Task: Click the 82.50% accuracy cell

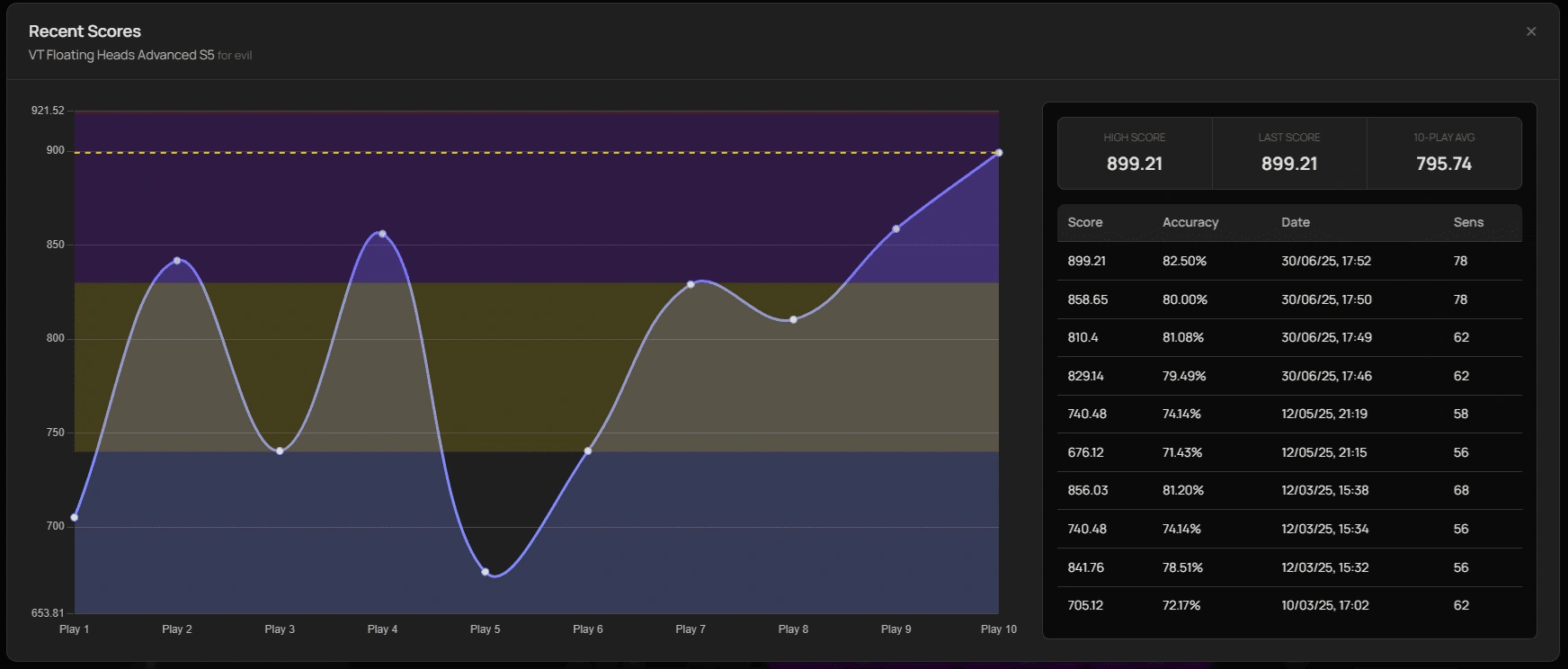Action: pos(1184,261)
